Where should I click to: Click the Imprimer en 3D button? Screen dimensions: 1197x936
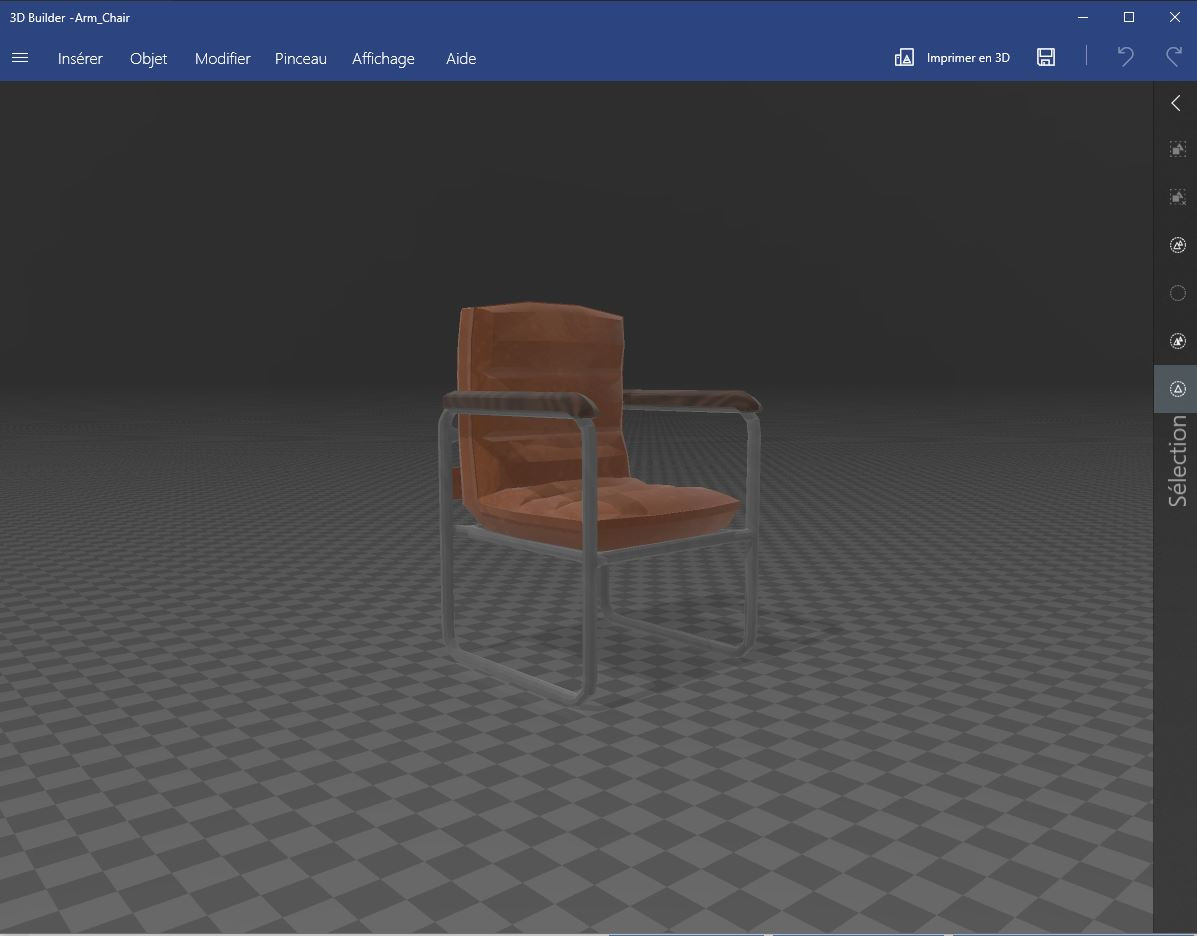(x=952, y=57)
